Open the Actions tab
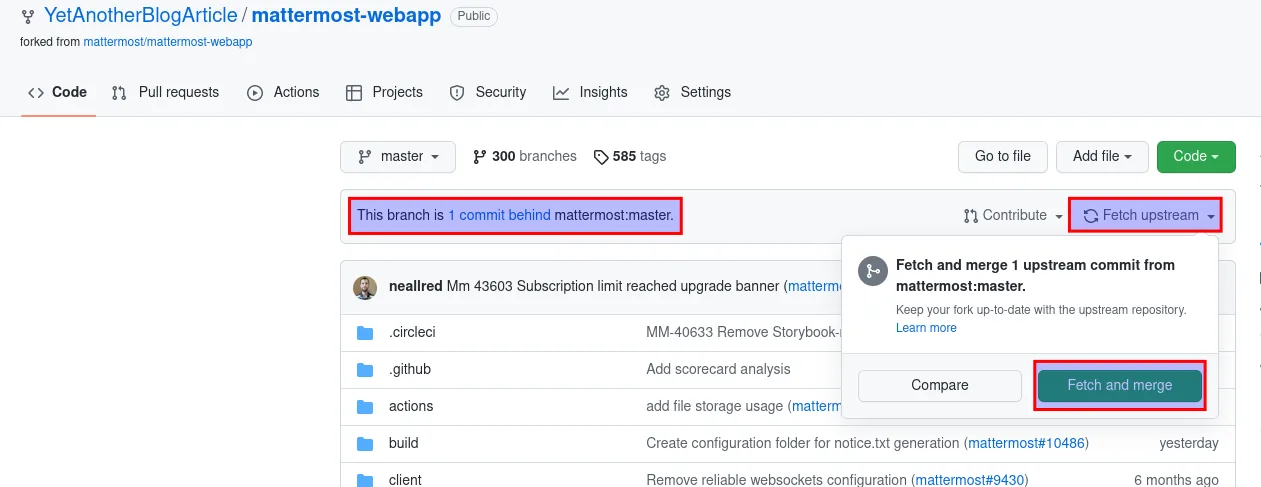 [x=283, y=92]
